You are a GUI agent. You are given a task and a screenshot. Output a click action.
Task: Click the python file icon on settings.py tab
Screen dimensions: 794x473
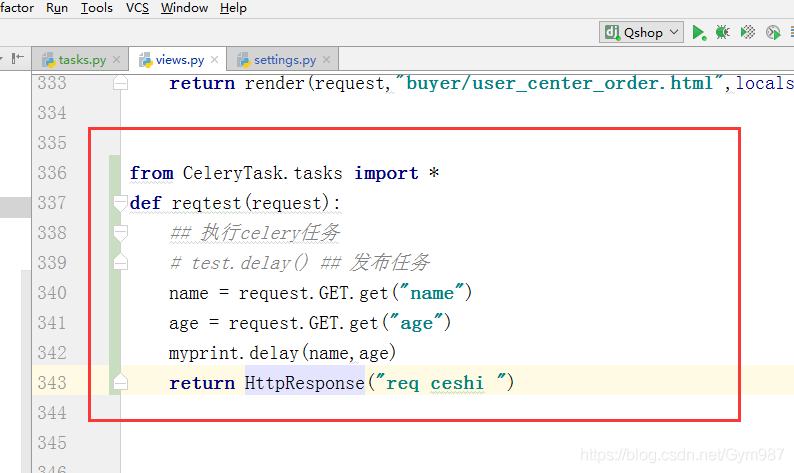coord(244,60)
